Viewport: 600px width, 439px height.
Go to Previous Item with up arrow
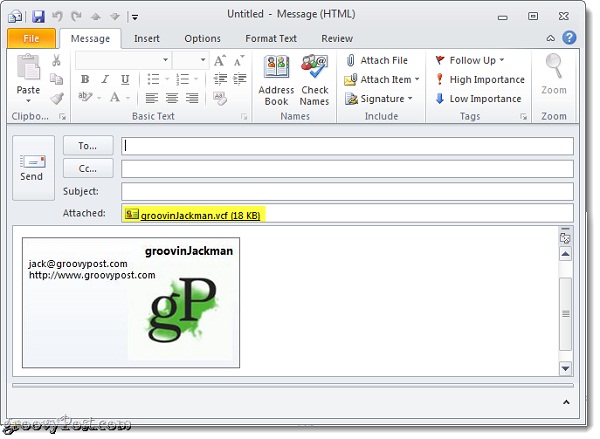point(96,16)
